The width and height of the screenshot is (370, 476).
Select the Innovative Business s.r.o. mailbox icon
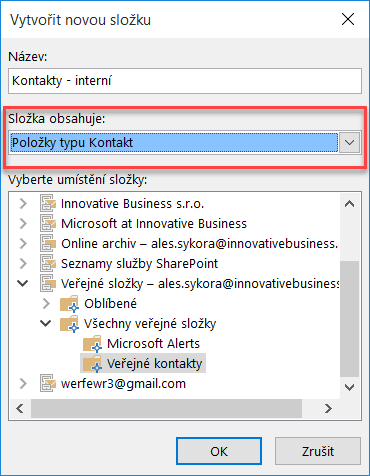click(48, 204)
